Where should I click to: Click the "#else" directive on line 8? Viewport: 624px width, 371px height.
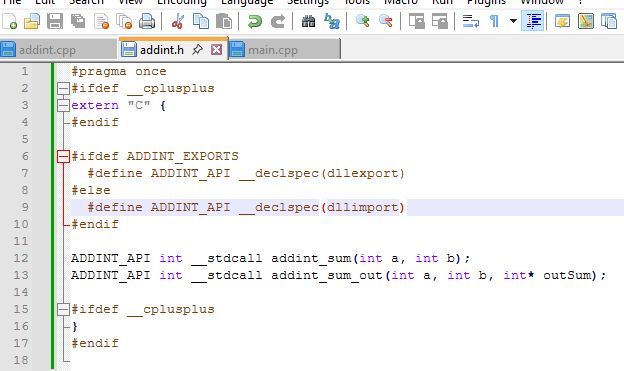91,190
